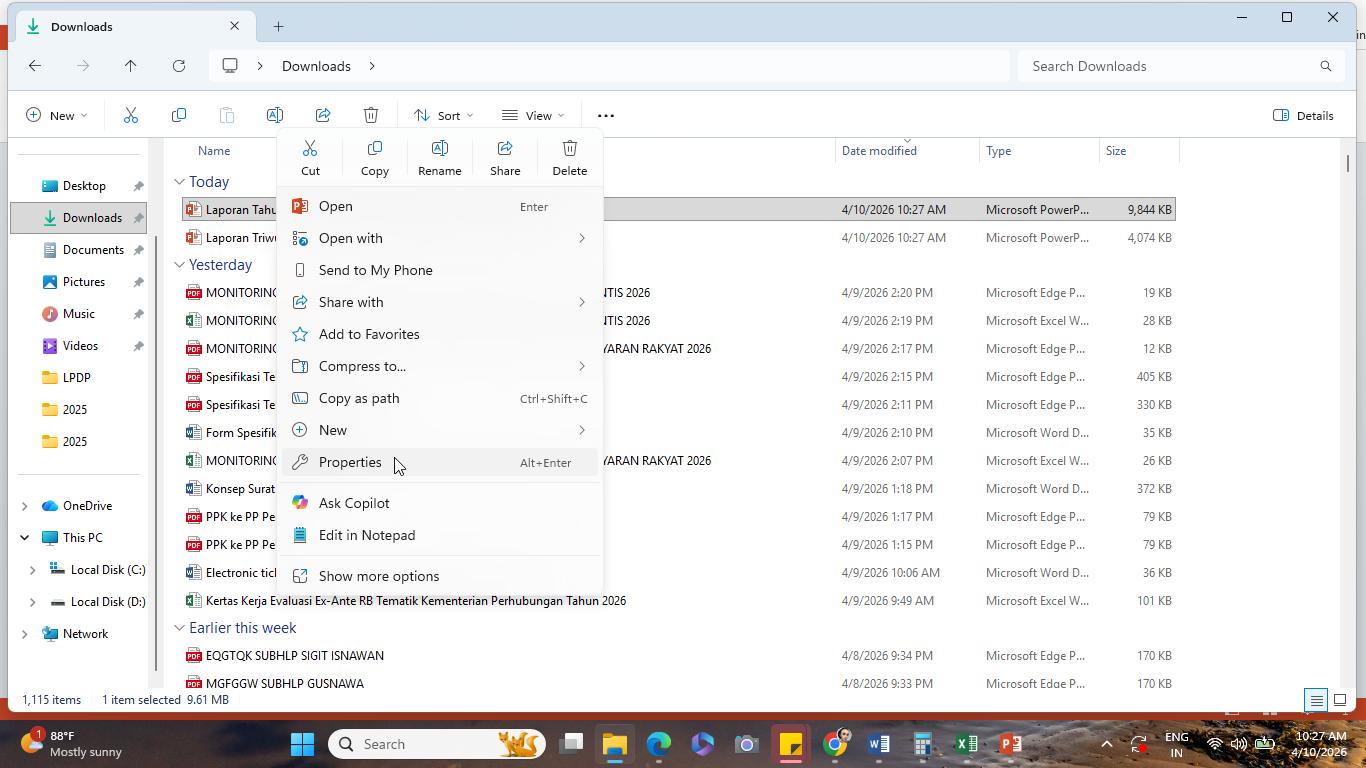Refresh the Downloads folder
This screenshot has height=768, width=1366.
tap(179, 66)
